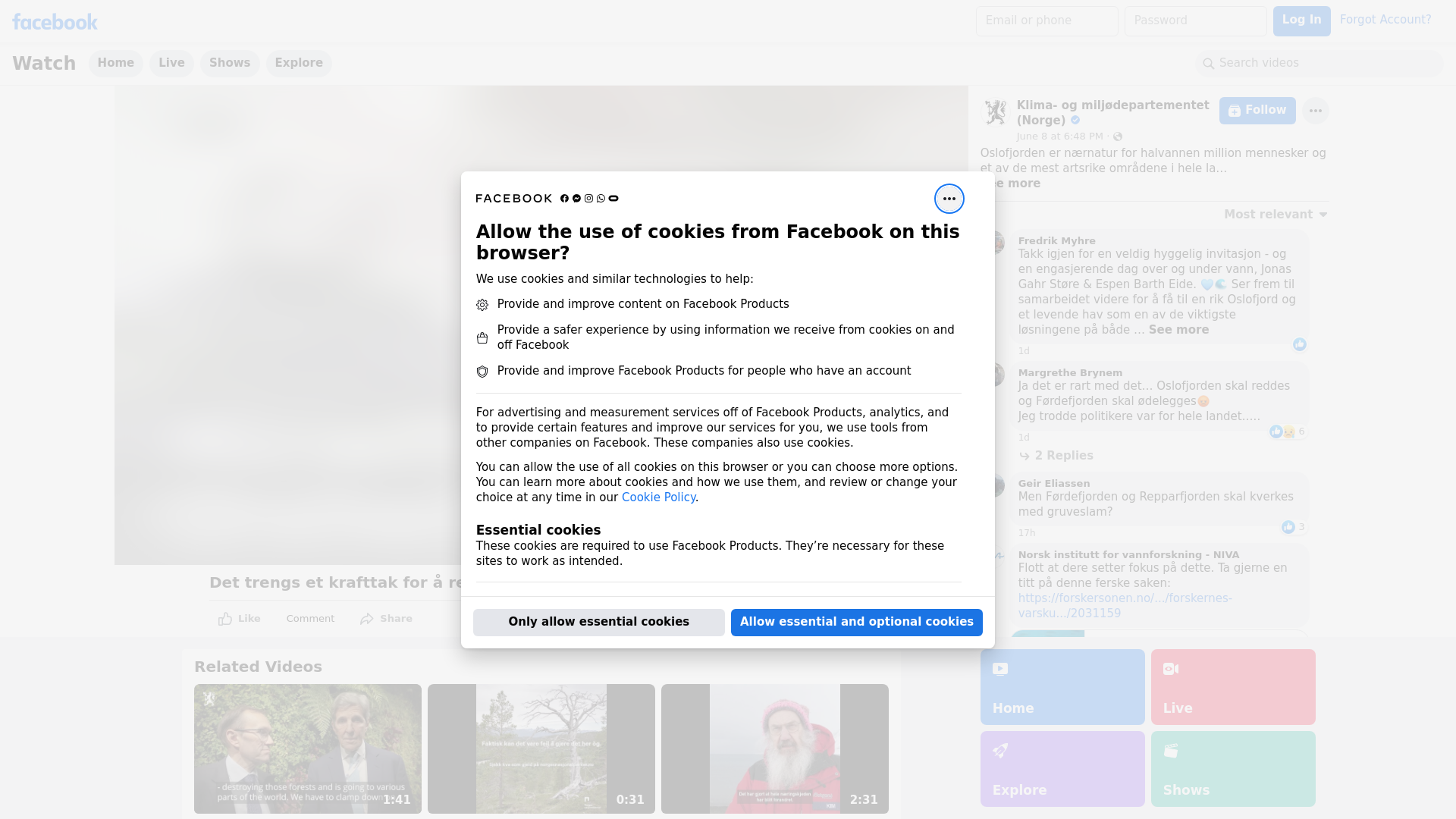The width and height of the screenshot is (1456, 819).
Task: Click the Like thumbs-up icon under video
Action: pos(225,619)
